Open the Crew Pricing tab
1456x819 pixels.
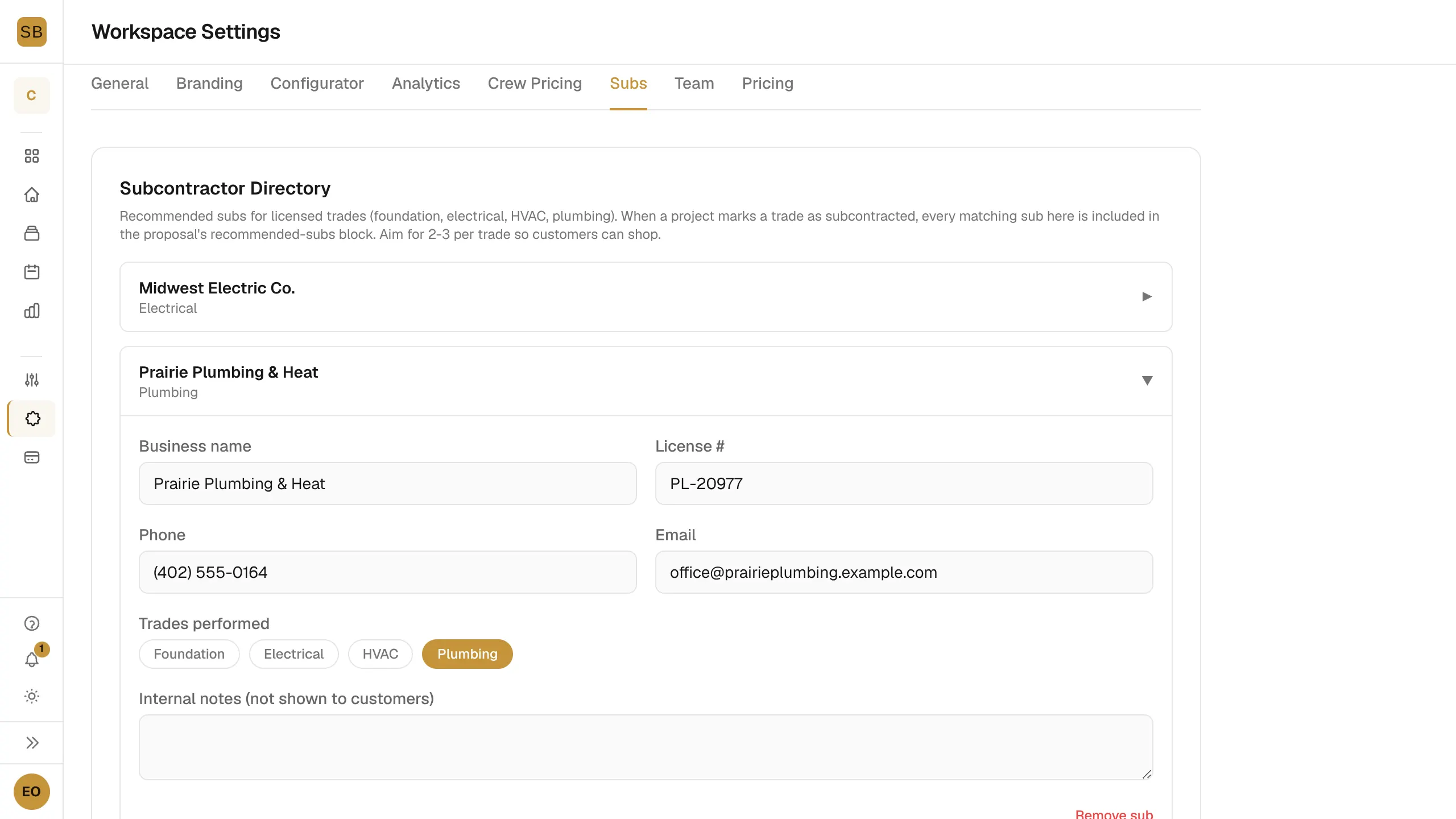pyautogui.click(x=535, y=84)
